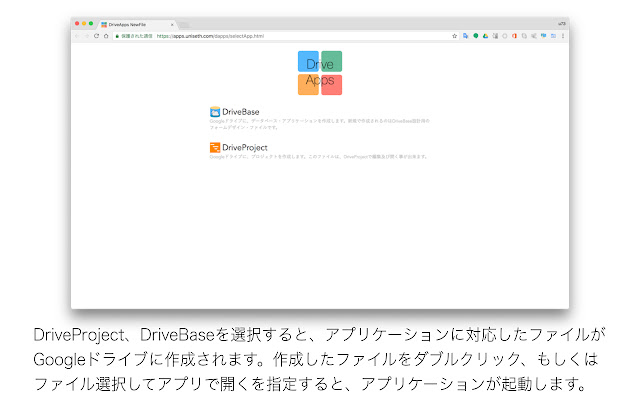This screenshot has height=400, width=640.
Task: Open the Chrome three-dot menu
Action: [563, 36]
